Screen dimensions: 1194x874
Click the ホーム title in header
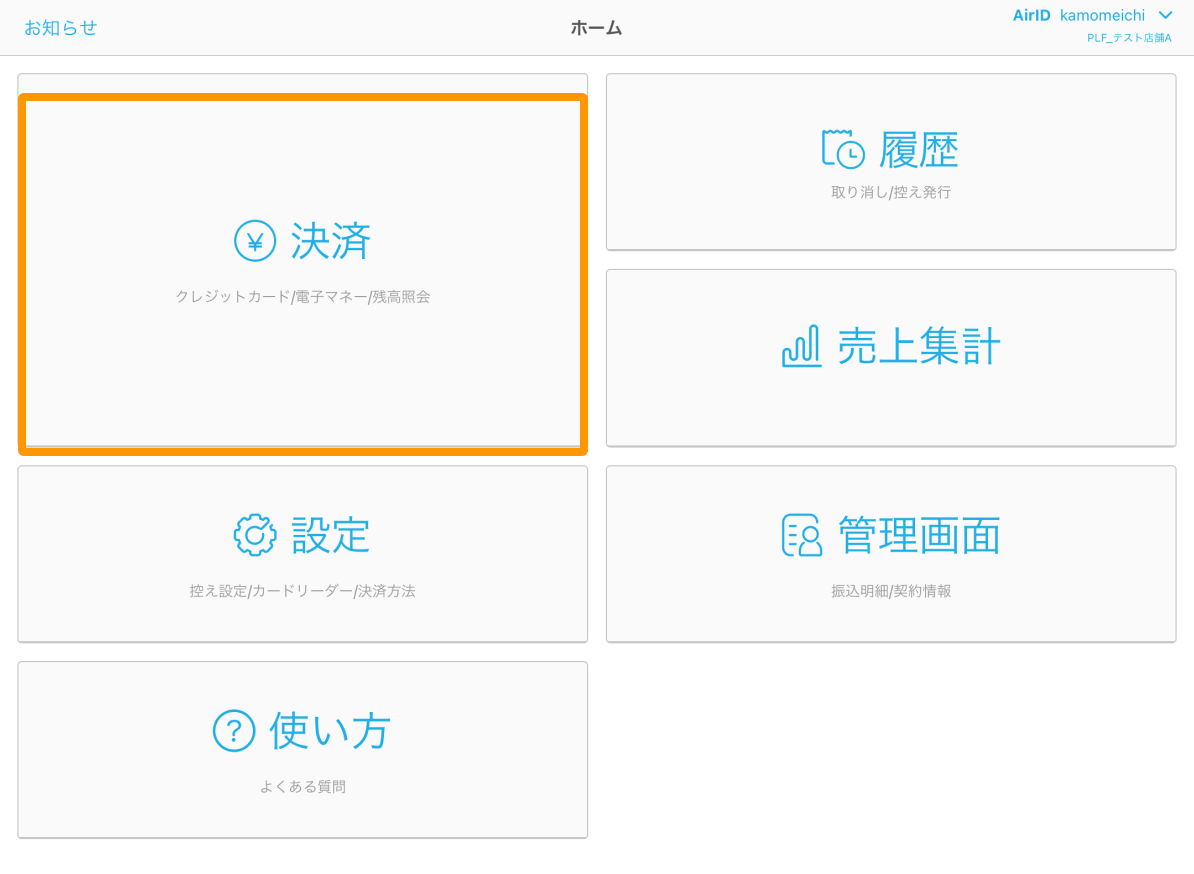596,28
